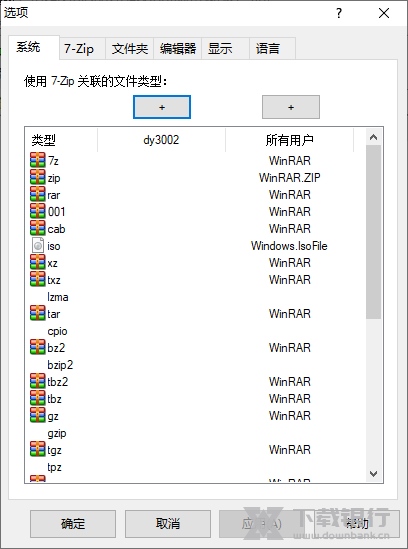Select the bzip2 row

click(195, 365)
